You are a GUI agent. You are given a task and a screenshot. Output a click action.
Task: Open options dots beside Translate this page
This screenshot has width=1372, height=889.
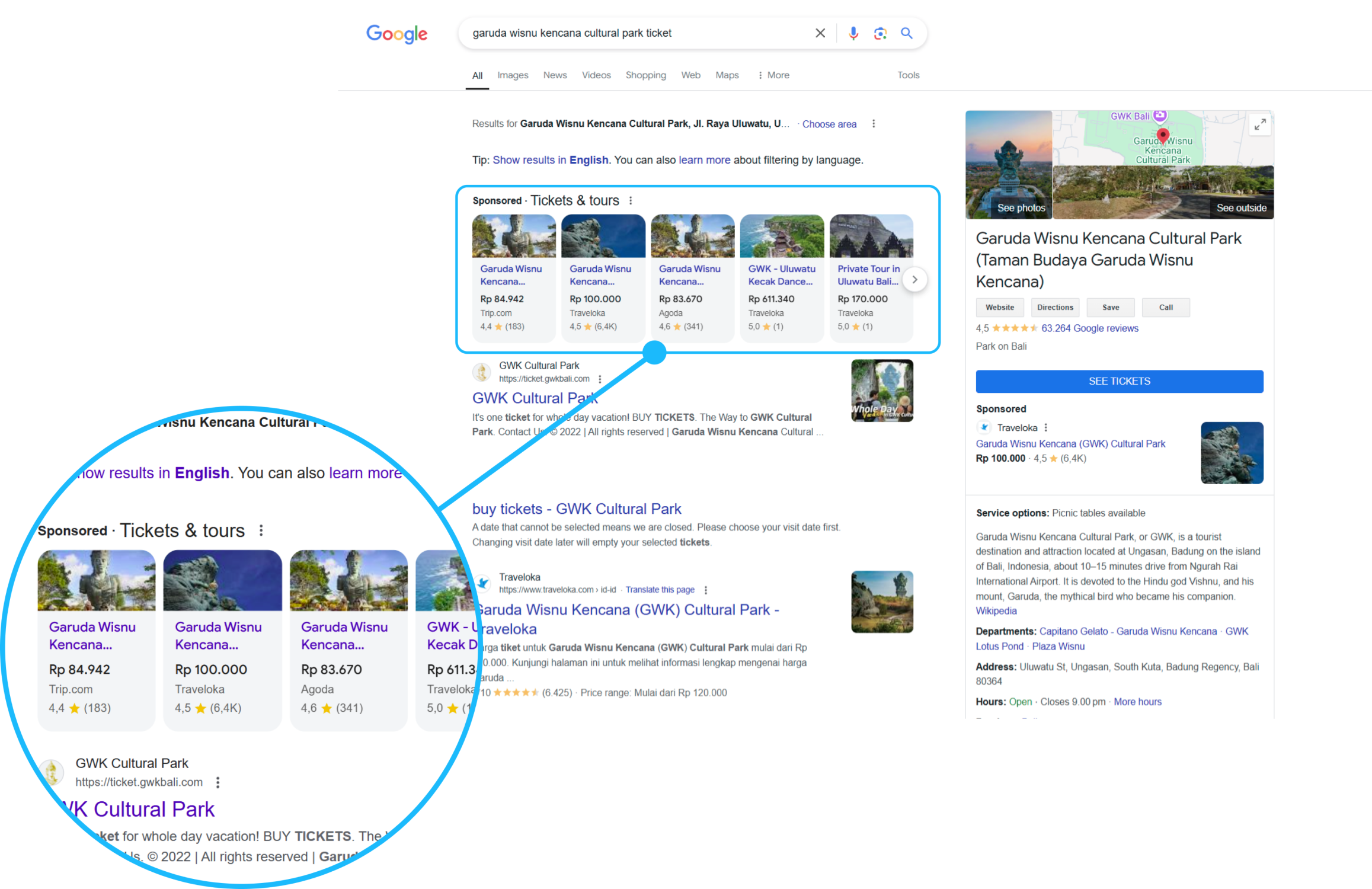point(705,590)
